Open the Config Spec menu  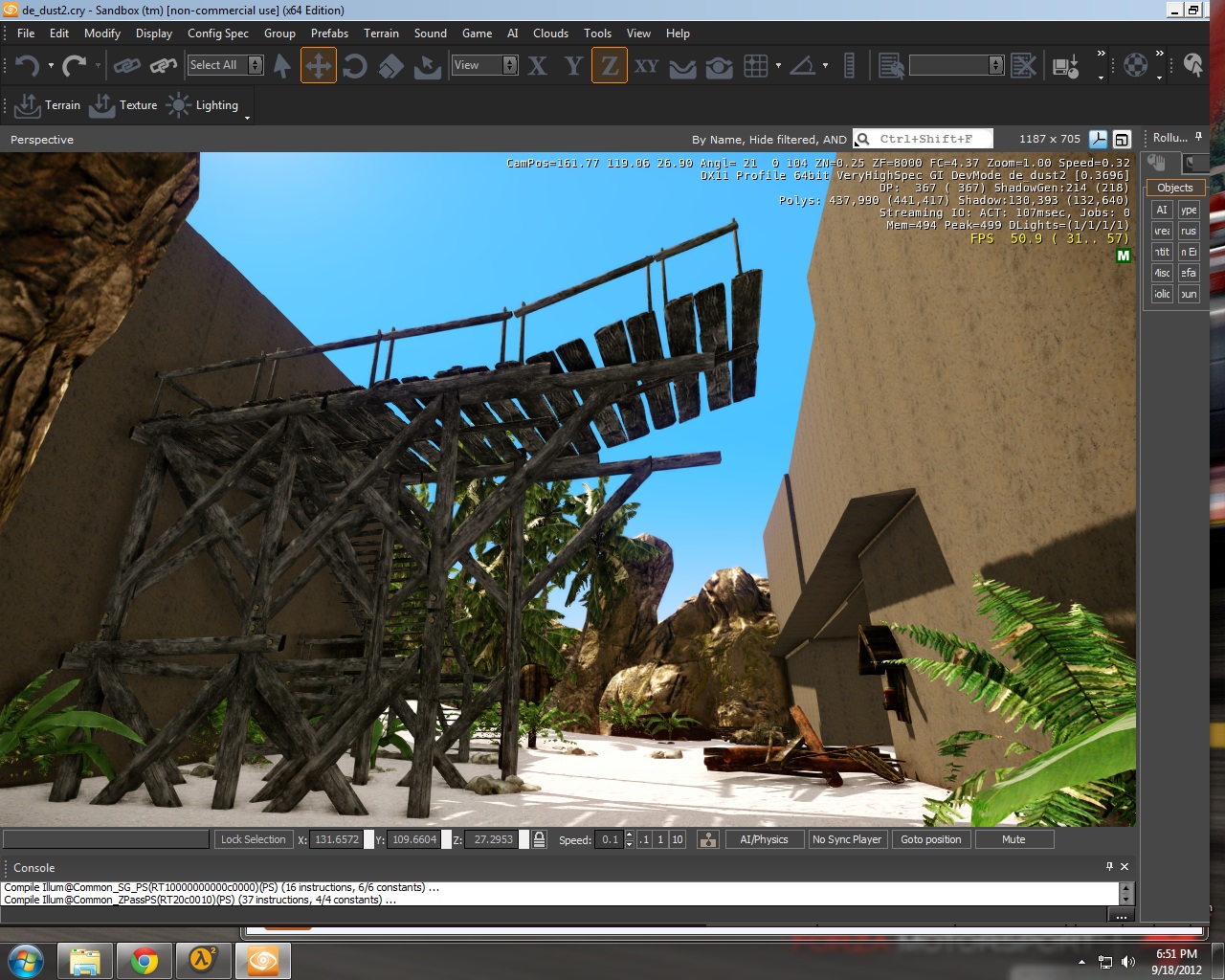[218, 33]
